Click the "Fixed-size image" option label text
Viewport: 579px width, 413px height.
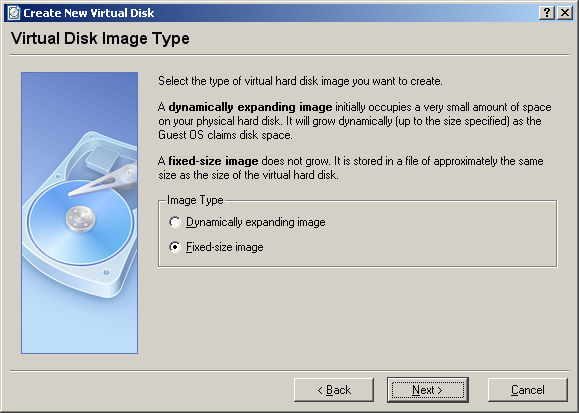pos(225,247)
